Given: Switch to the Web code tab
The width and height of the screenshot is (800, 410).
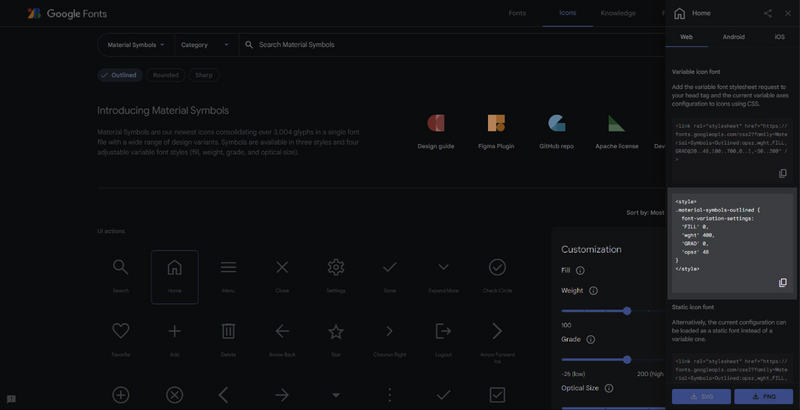Looking at the screenshot, I should coord(686,37).
